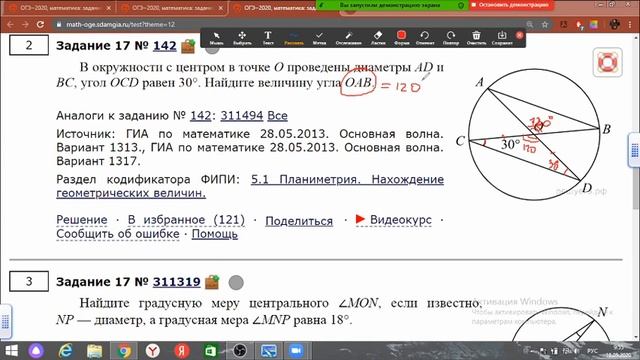The width and height of the screenshot is (640, 360).
Task: Reload the math-oge page
Action: 40,24
